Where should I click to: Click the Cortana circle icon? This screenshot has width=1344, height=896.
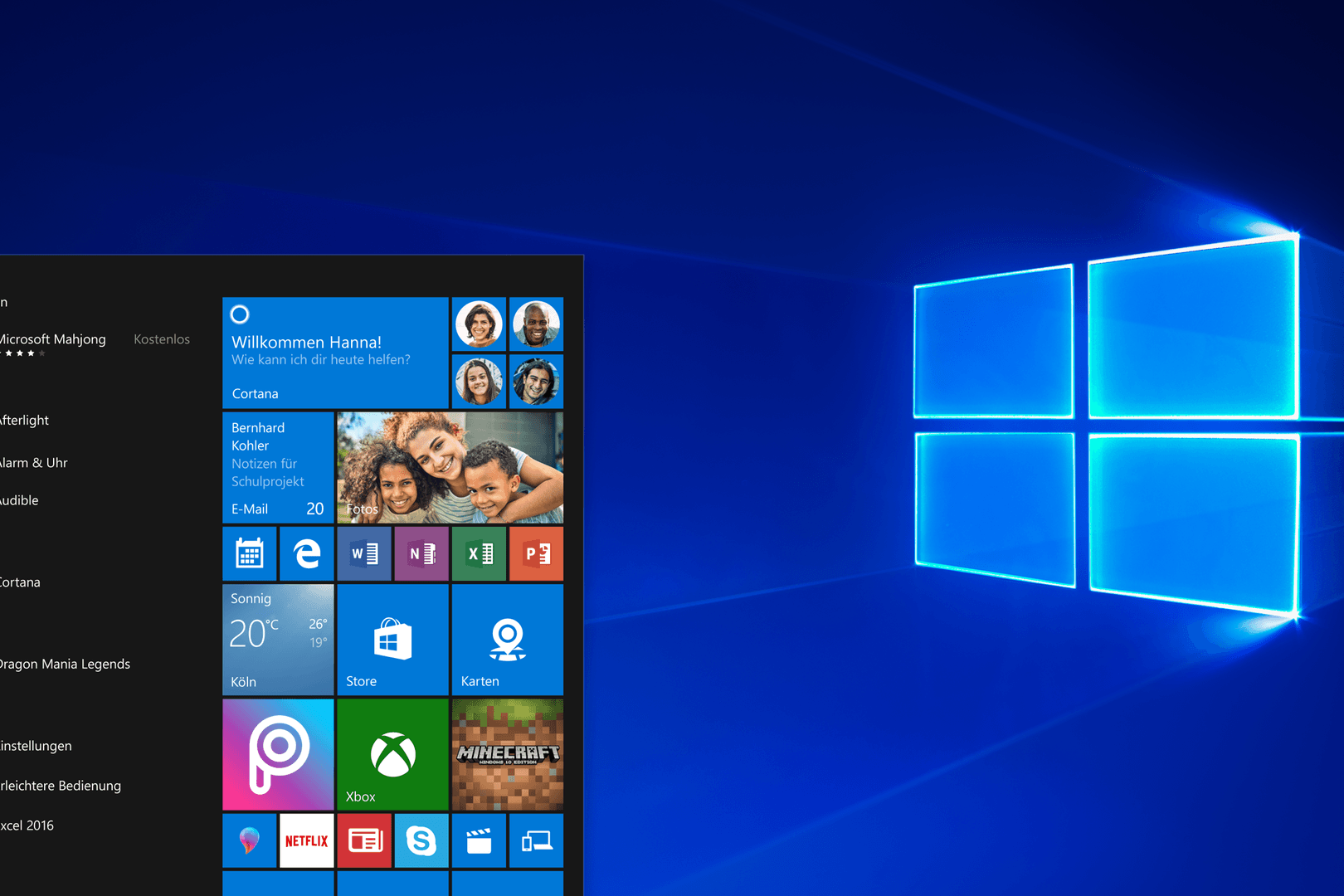(240, 314)
